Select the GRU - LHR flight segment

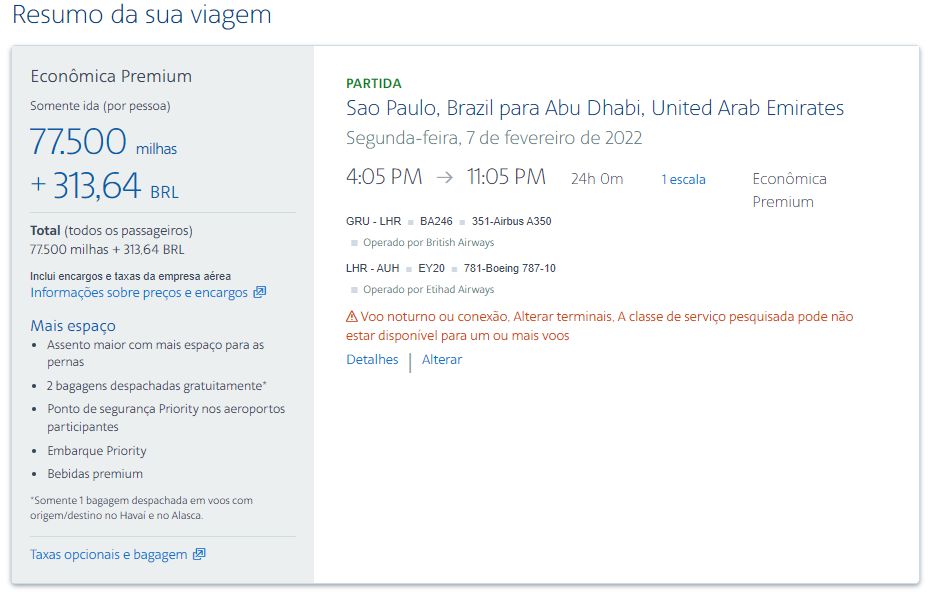374,221
